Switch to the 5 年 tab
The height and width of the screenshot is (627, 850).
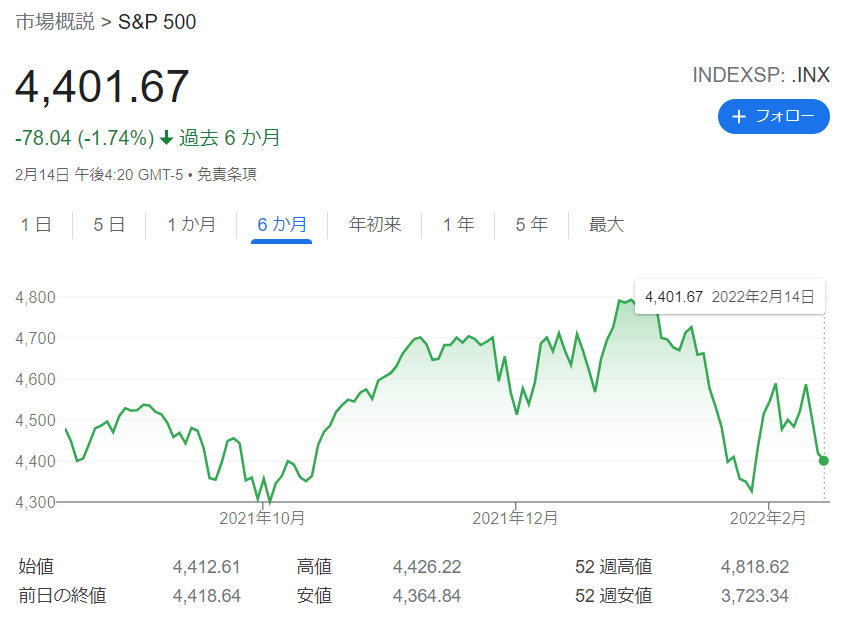(532, 224)
